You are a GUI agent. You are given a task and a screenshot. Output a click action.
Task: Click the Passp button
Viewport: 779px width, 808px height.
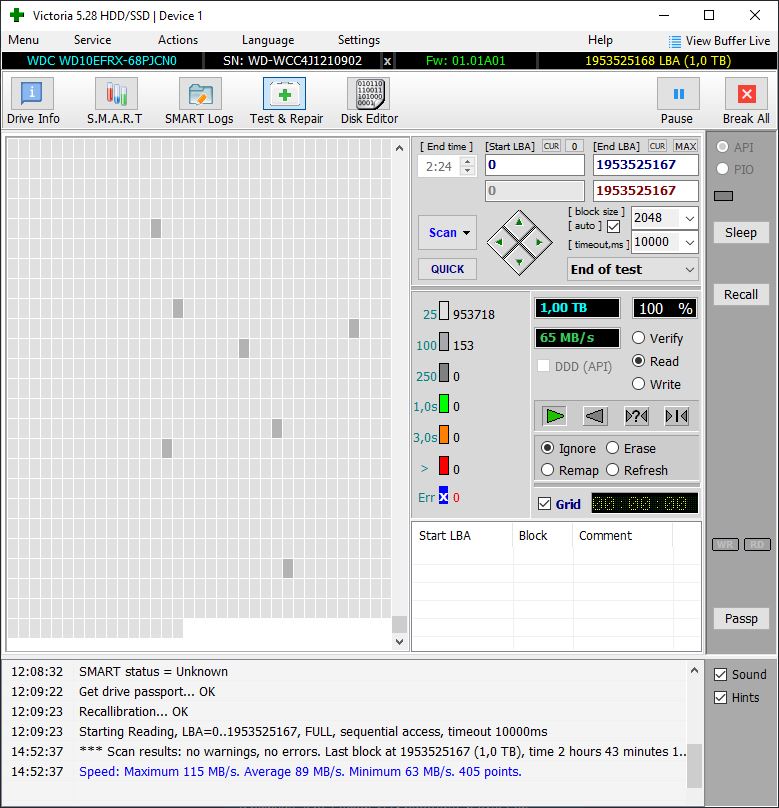tap(741, 618)
